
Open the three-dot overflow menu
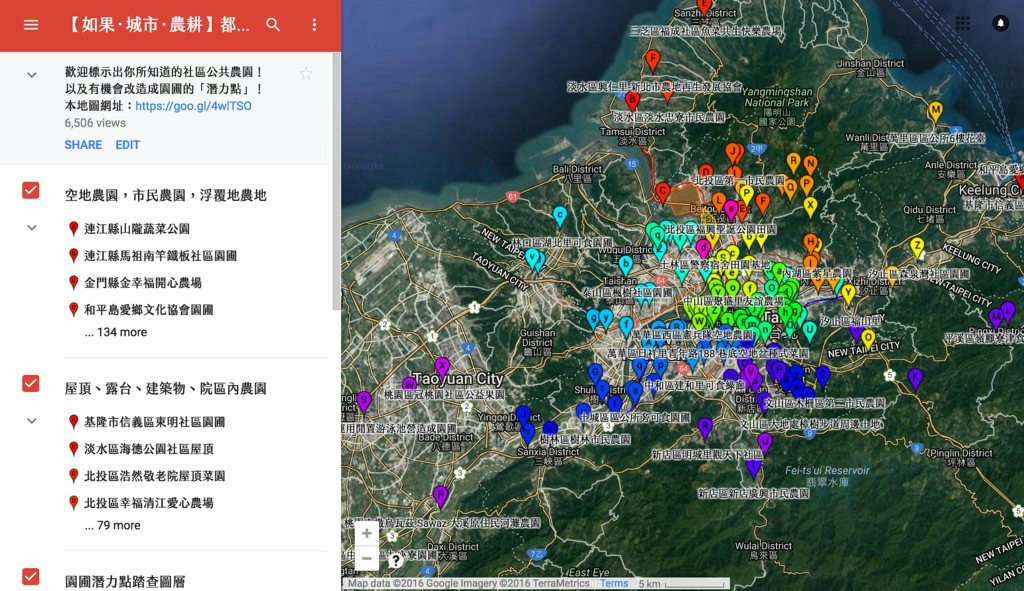[314, 25]
